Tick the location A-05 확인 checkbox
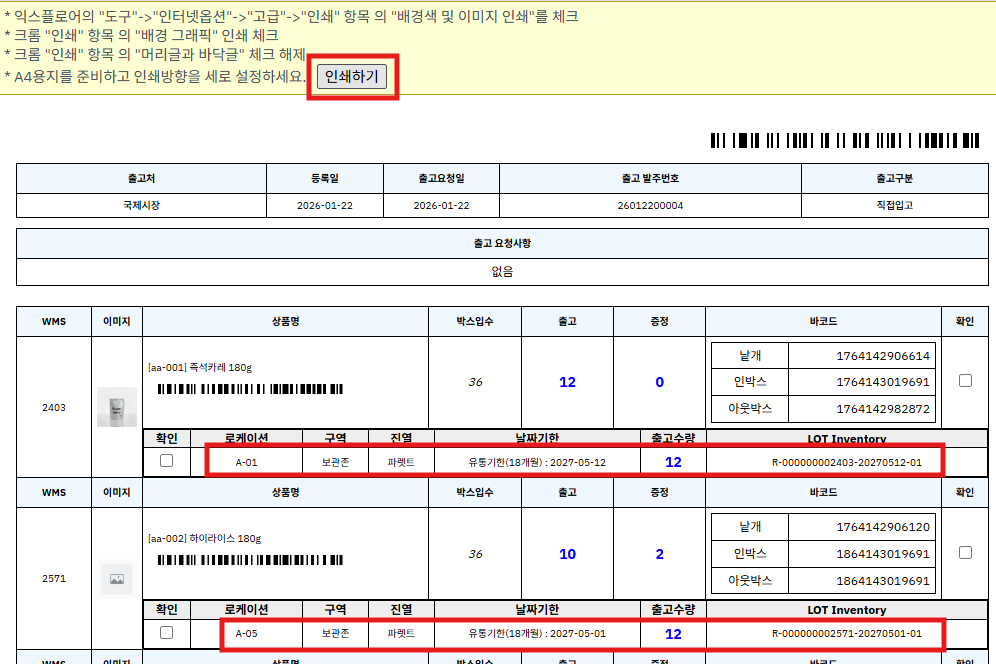996x664 pixels. coord(166,632)
